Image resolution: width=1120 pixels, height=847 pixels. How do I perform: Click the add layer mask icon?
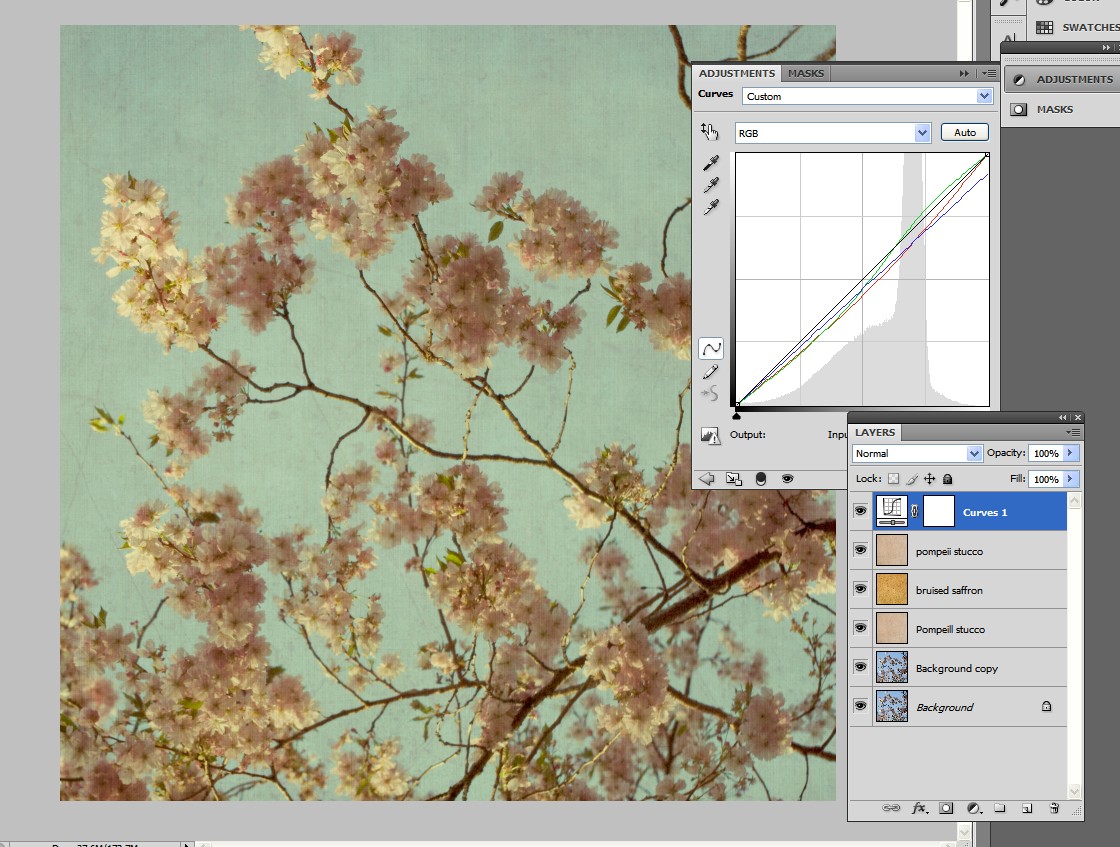pos(946,808)
